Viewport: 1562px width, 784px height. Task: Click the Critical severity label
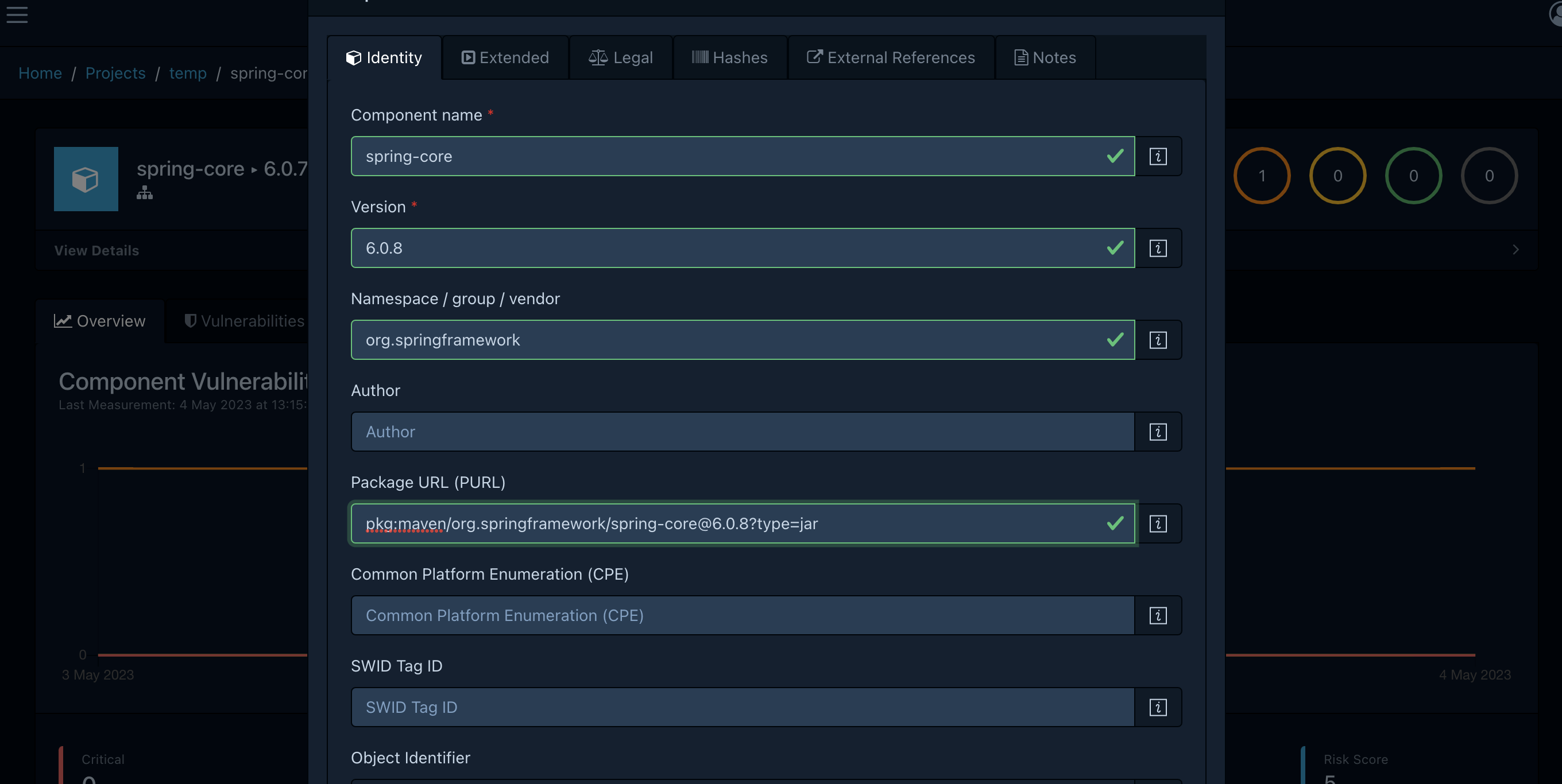pyautogui.click(x=103, y=759)
